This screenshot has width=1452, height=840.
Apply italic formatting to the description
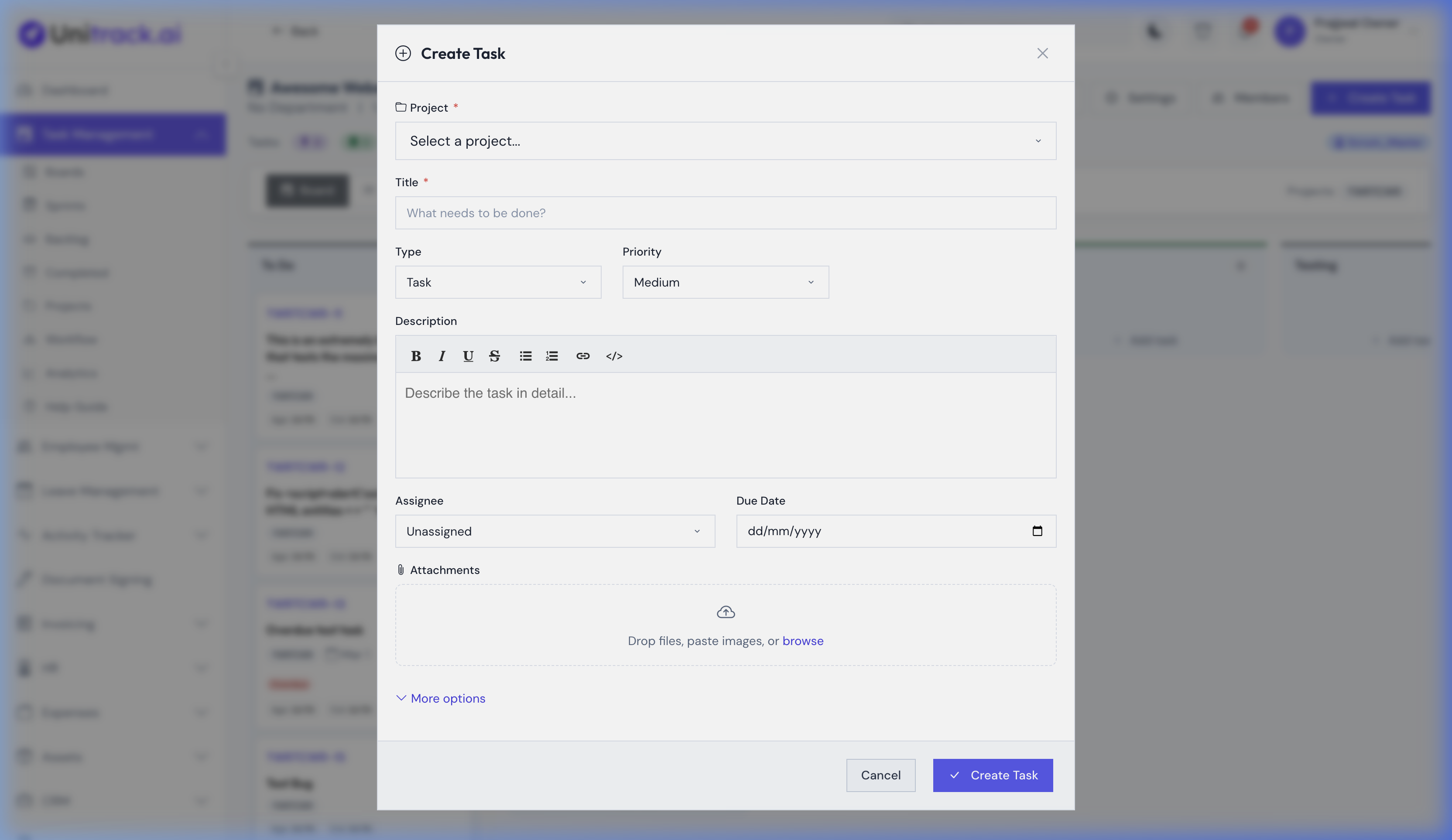[x=442, y=356]
